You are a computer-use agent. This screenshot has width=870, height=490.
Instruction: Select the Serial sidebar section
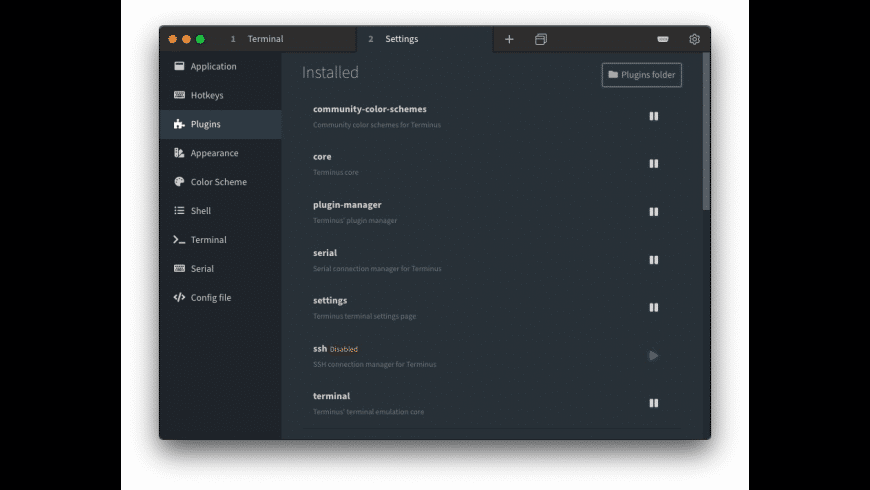click(220, 268)
